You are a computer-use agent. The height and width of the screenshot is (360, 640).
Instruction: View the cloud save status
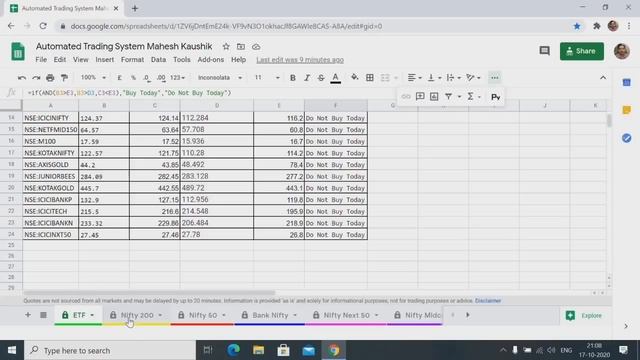click(x=256, y=47)
